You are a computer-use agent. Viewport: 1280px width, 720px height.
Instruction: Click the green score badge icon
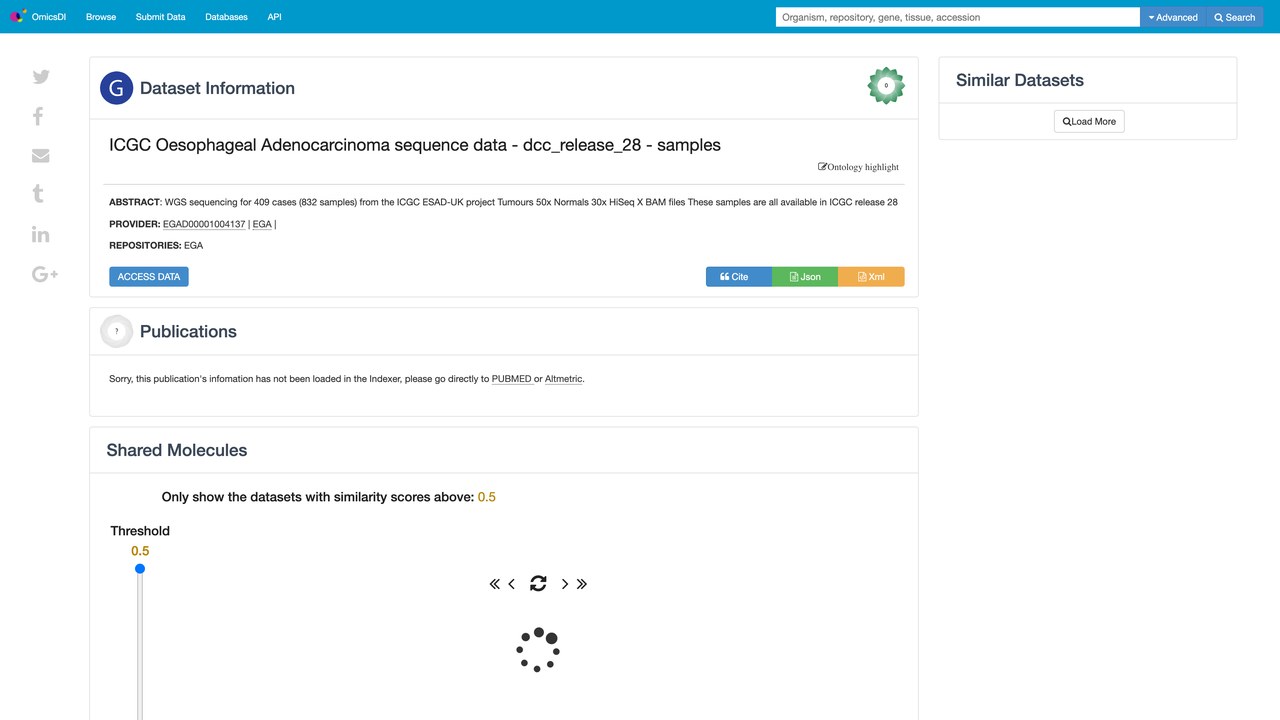click(x=886, y=86)
